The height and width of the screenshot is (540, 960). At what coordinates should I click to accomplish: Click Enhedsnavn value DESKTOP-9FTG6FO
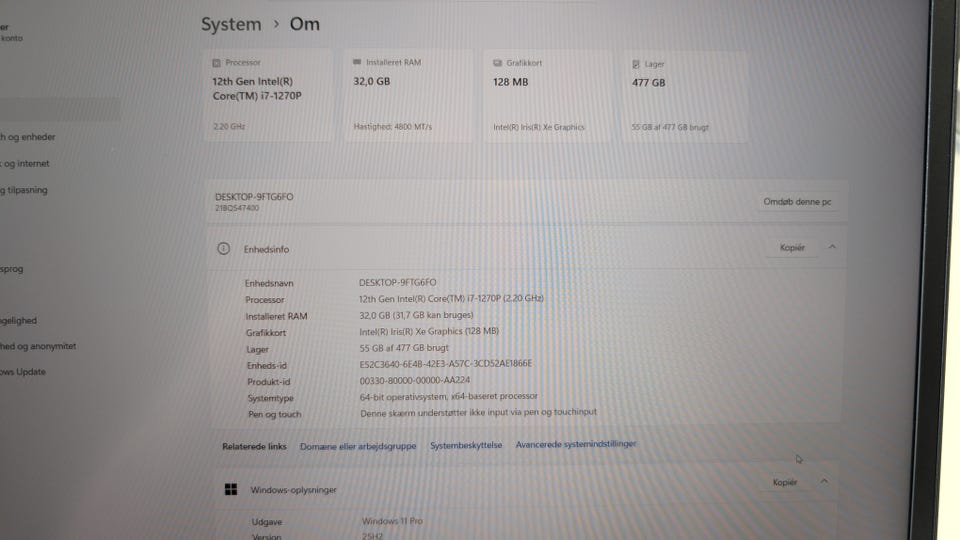point(397,282)
